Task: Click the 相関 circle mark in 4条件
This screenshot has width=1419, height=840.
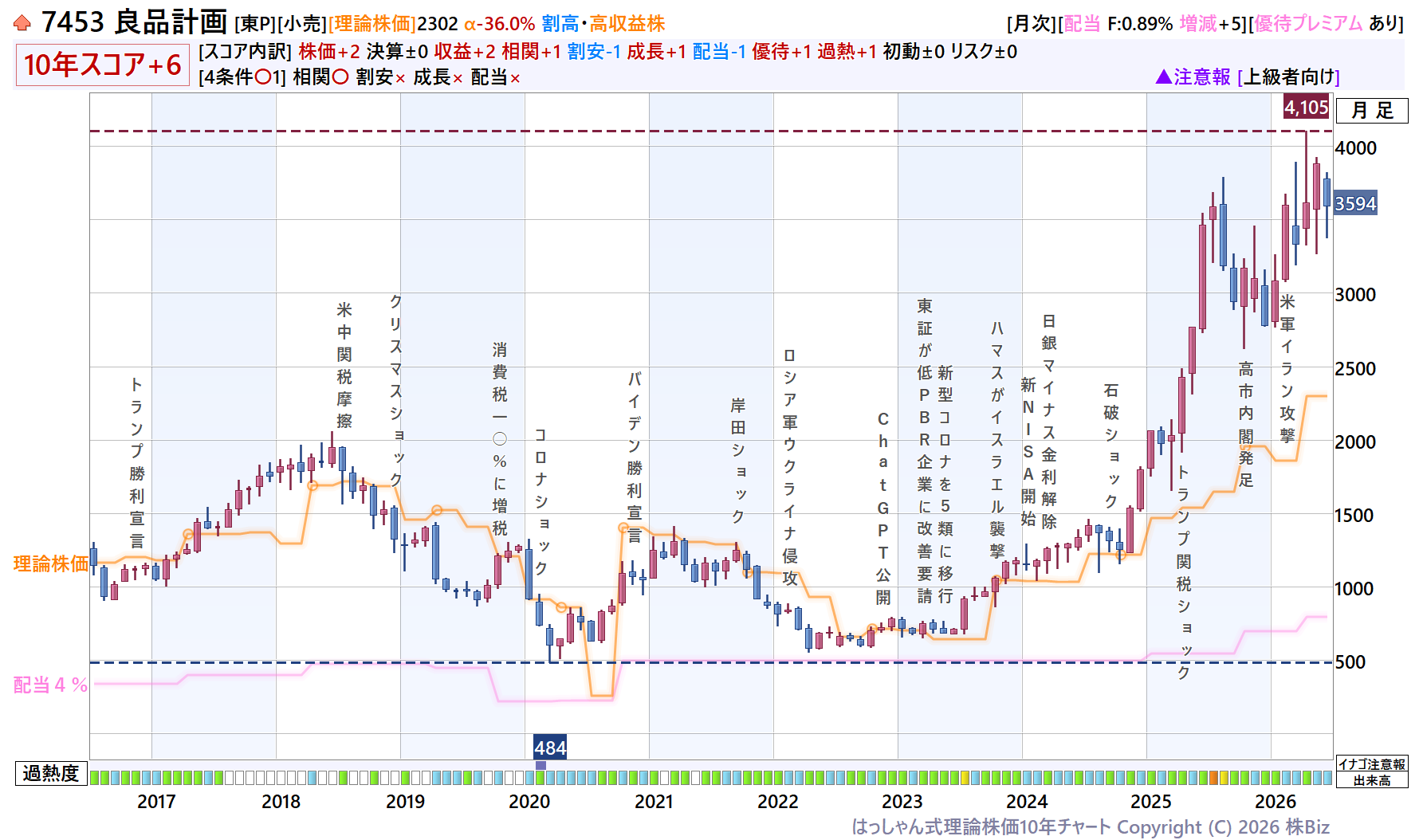Action: pyautogui.click(x=340, y=77)
